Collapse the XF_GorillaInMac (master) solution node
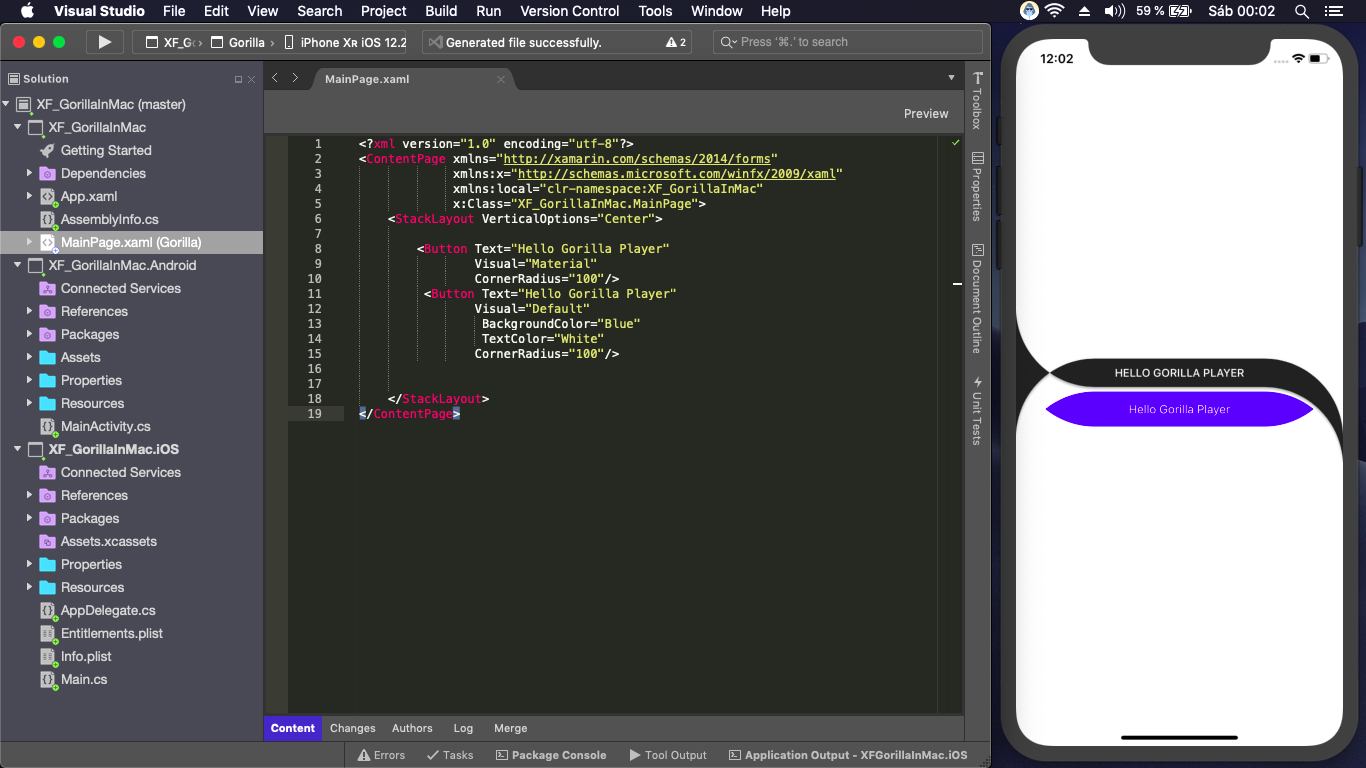This screenshot has width=1366, height=768. (6, 104)
